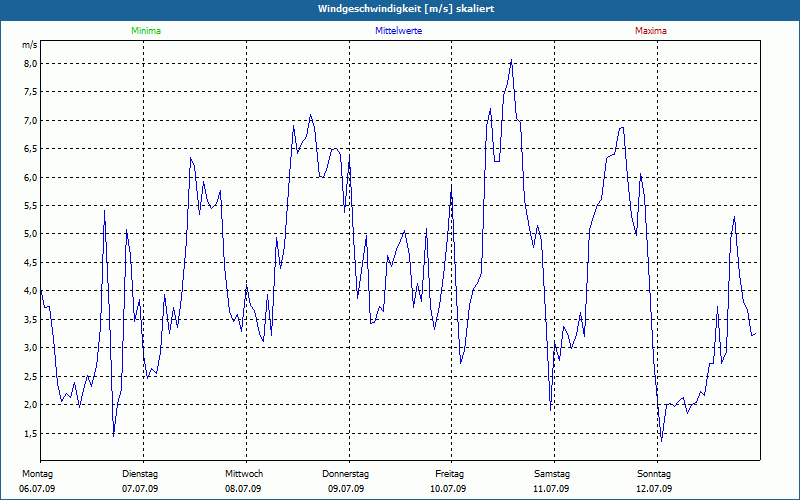
Task: Click the Samstag day label
Action: [x=552, y=474]
